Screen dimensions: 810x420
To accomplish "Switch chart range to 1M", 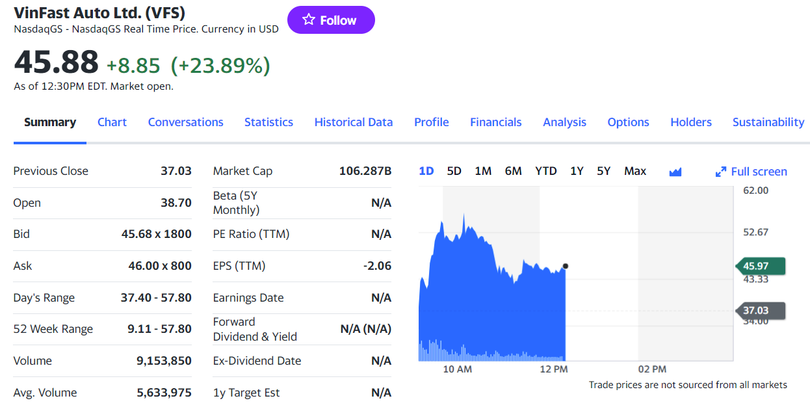I will point(483,171).
